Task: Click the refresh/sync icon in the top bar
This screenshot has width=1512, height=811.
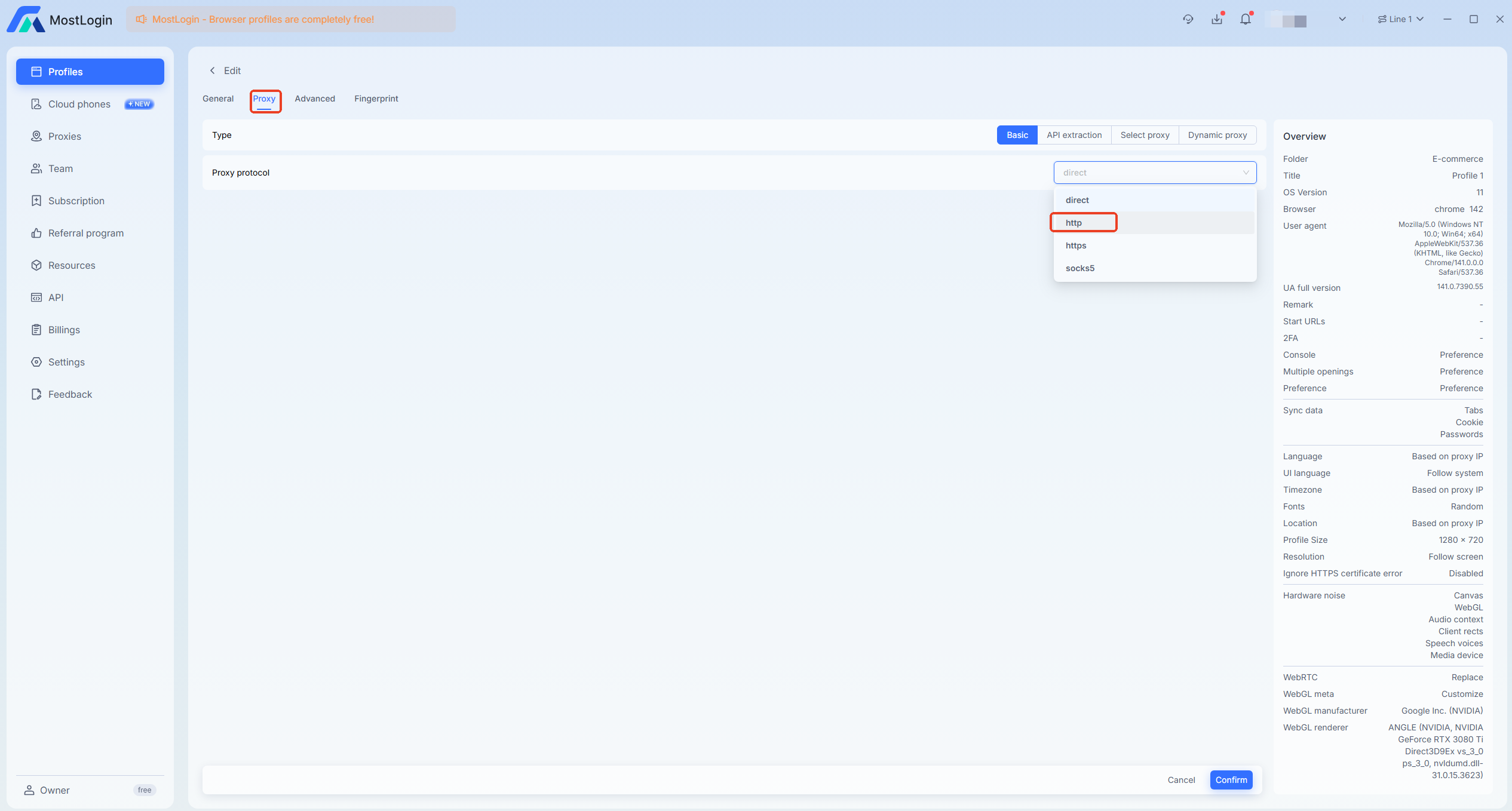Action: coord(1188,19)
